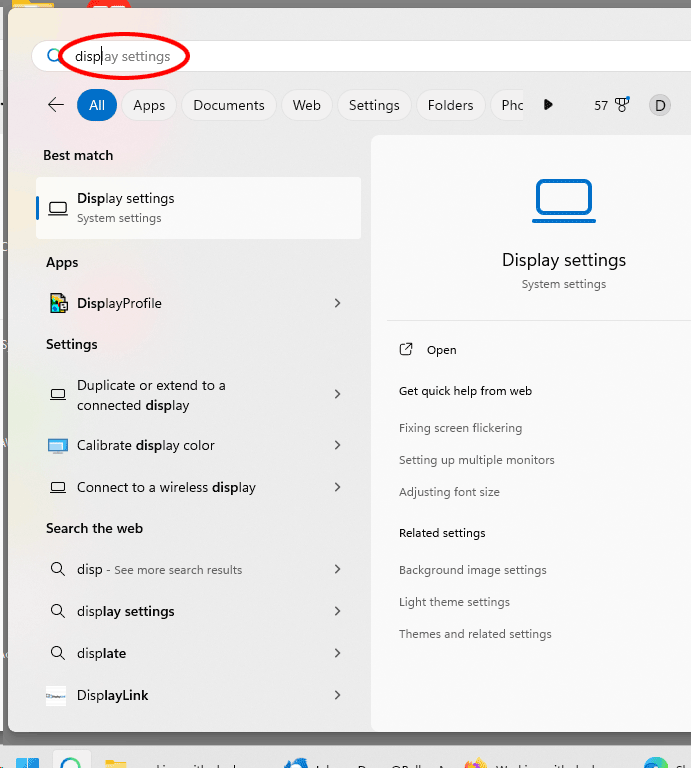691x768 pixels.
Task: Switch to the Documents filter tab
Action: 229,105
